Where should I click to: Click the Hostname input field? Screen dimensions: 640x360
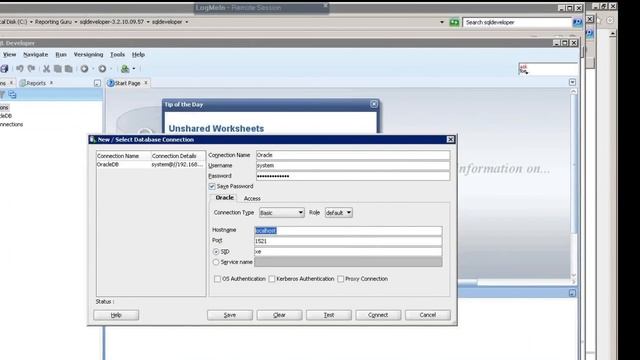tap(348, 231)
